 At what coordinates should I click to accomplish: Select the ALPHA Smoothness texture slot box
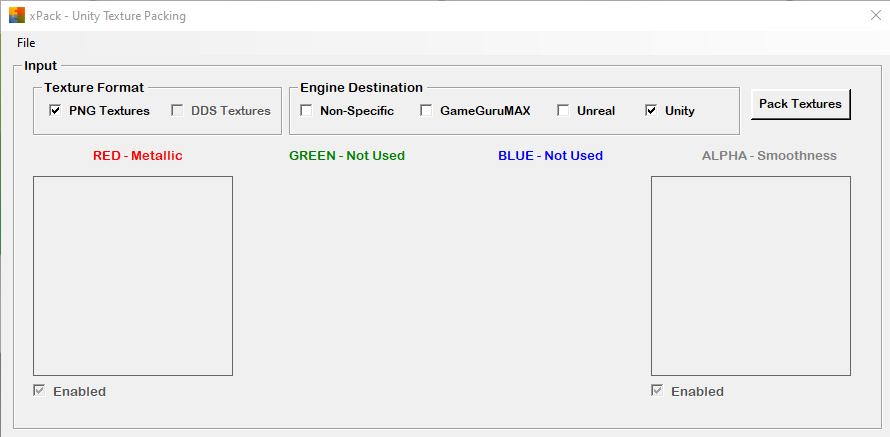pos(750,276)
